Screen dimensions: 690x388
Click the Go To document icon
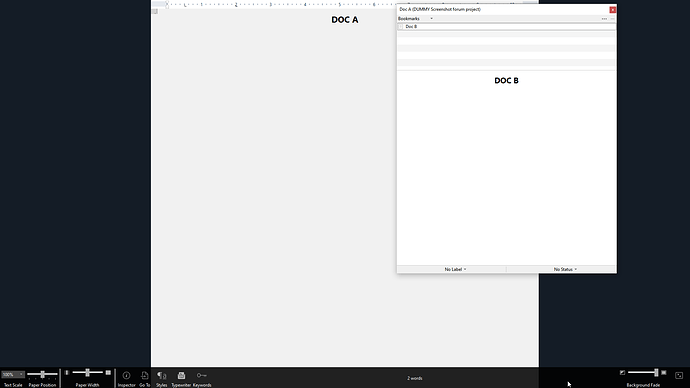coord(144,375)
